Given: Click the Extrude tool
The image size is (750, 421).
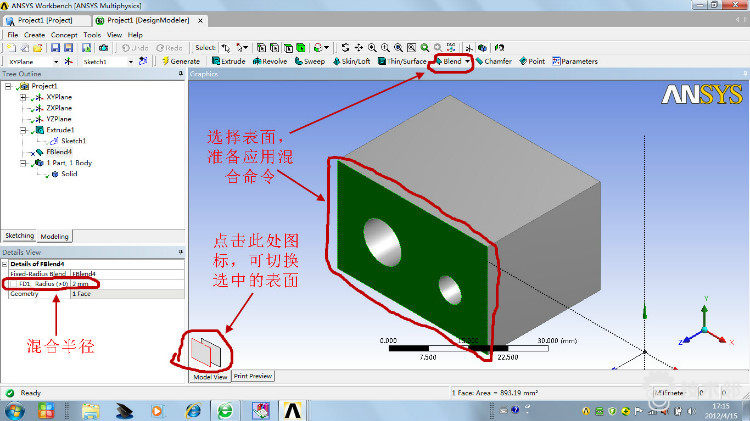Looking at the screenshot, I should click(x=229, y=61).
